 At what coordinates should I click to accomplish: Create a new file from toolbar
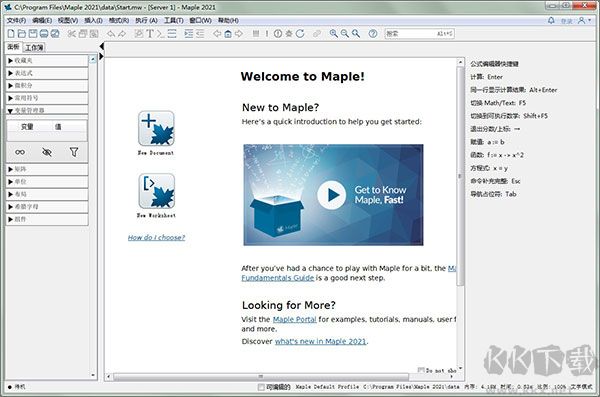[11, 34]
